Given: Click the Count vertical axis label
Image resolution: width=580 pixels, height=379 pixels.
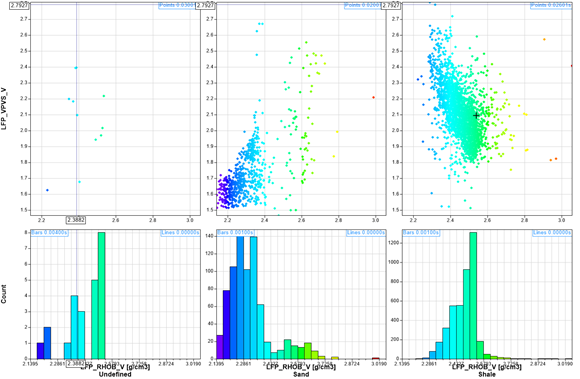Looking at the screenshot, I should pos(4,294).
